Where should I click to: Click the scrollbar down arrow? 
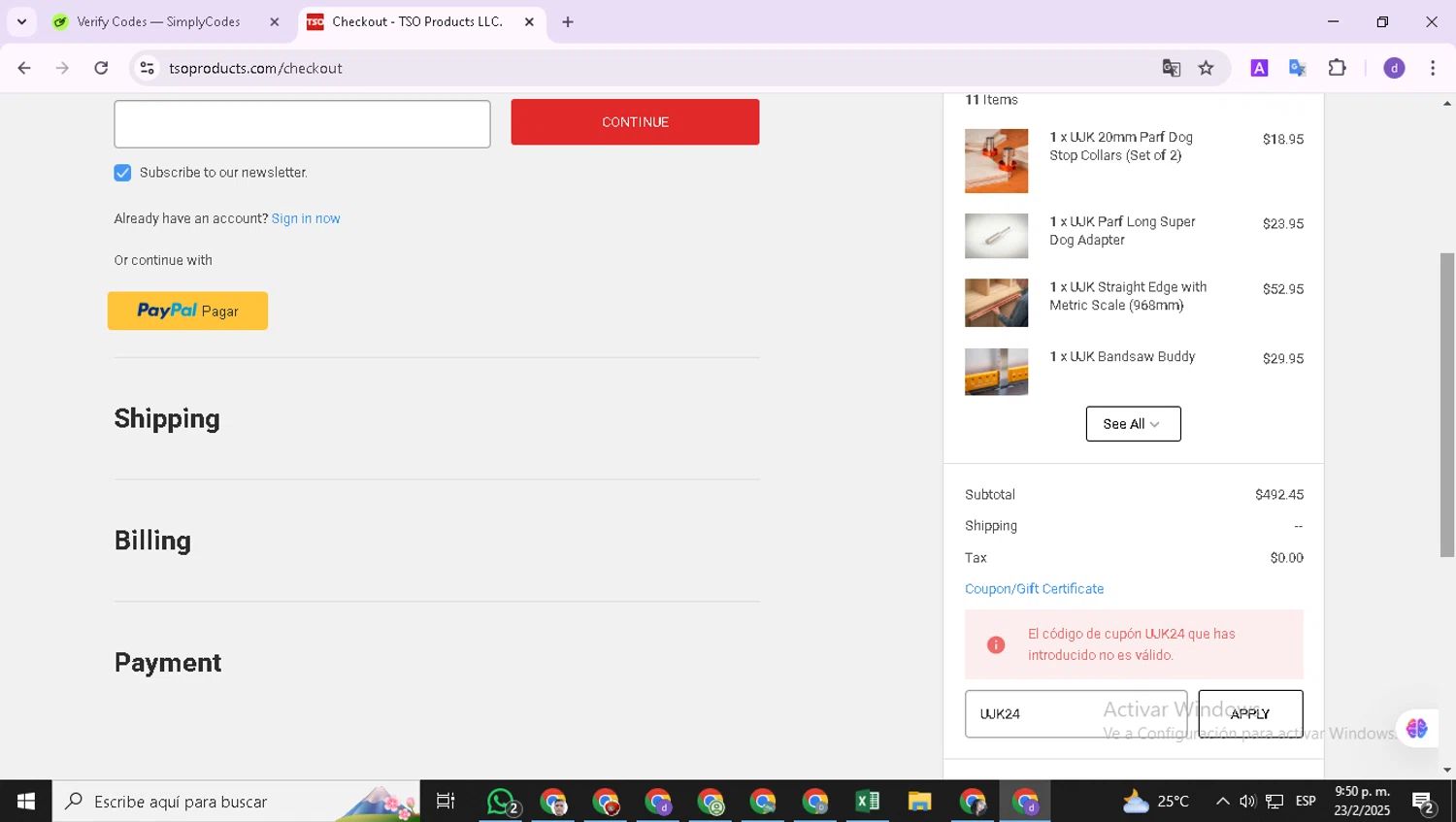point(1447,771)
